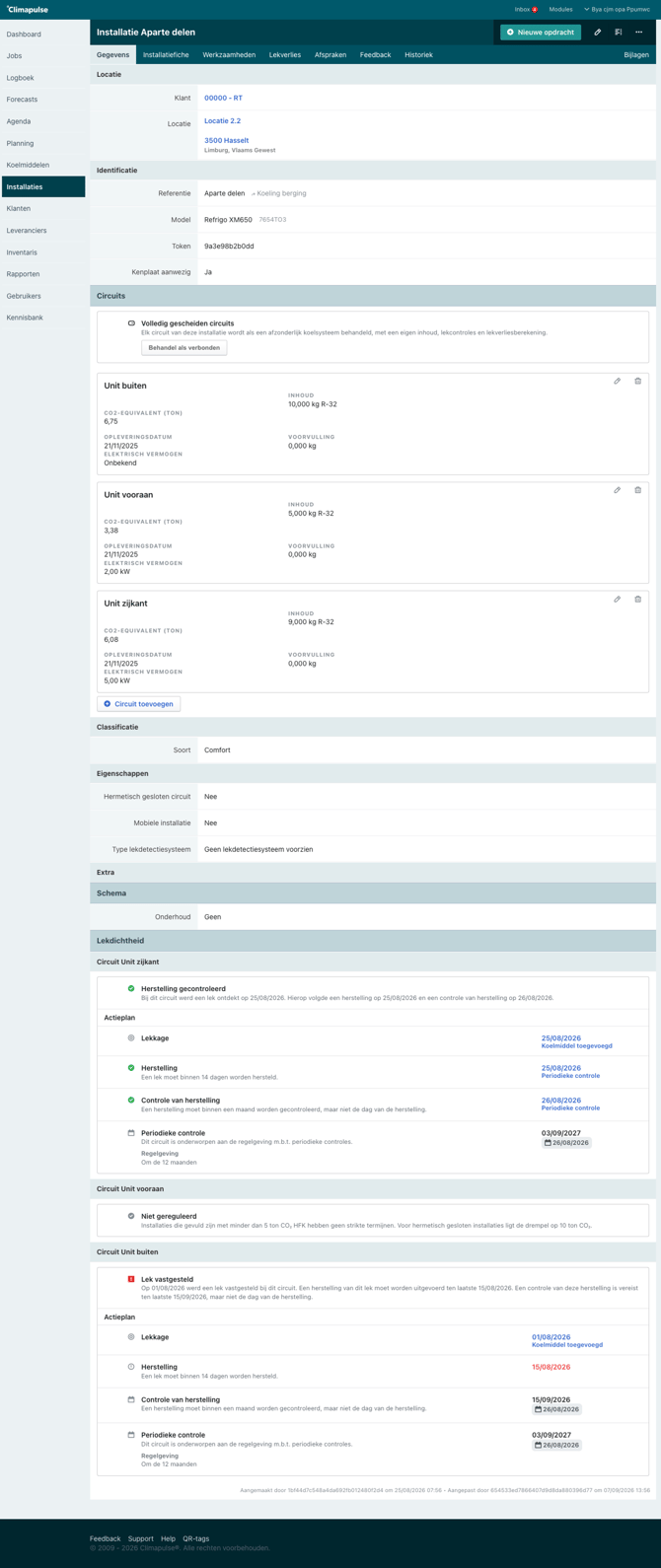Open customer link 00000 - RT
Viewport: 661px width, 1568px height.
tap(223, 99)
